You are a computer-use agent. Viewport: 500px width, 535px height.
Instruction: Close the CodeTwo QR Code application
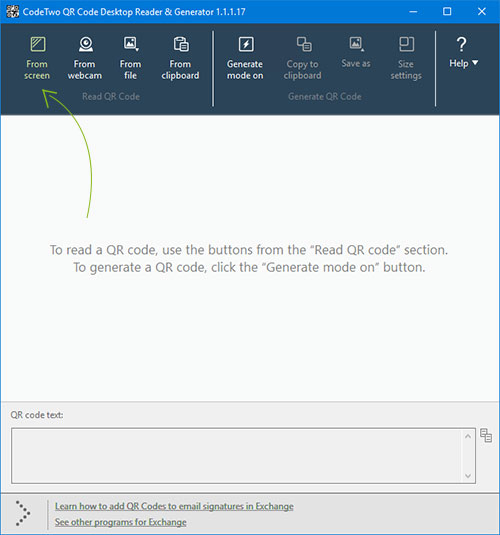point(482,12)
